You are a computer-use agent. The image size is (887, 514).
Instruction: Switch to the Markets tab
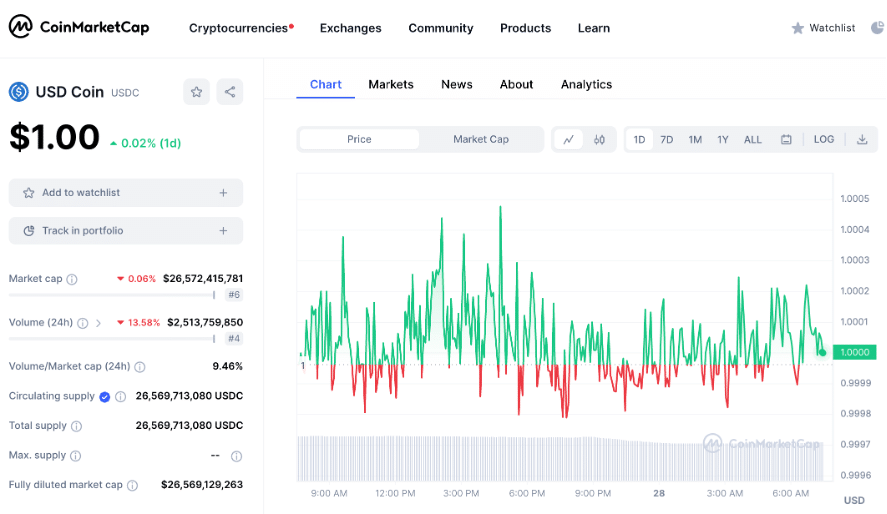click(x=390, y=85)
